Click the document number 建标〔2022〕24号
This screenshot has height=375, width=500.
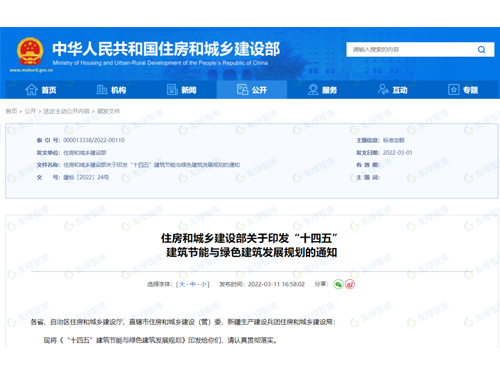click(86, 177)
